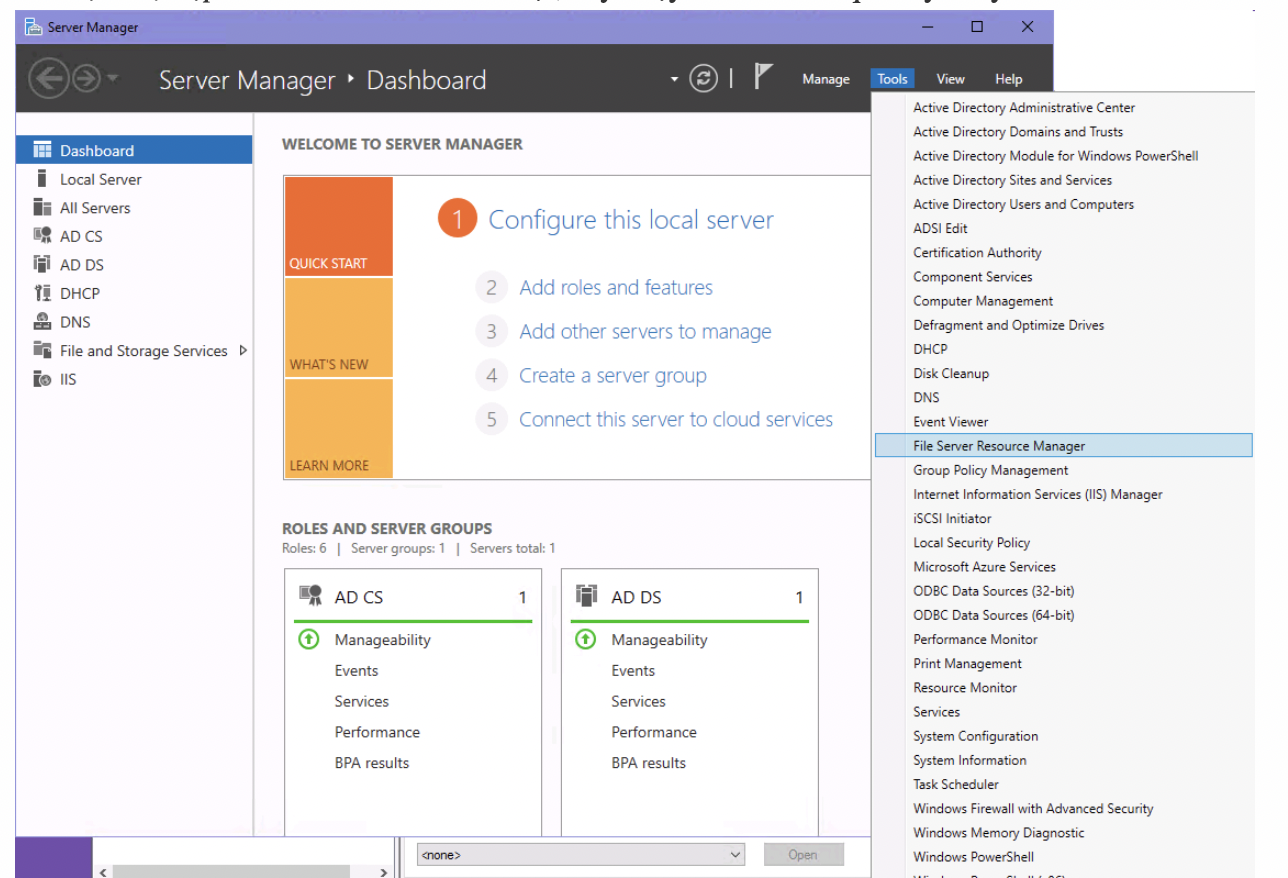
Task: Select the LEARN MORE tile
Action: 338,429
